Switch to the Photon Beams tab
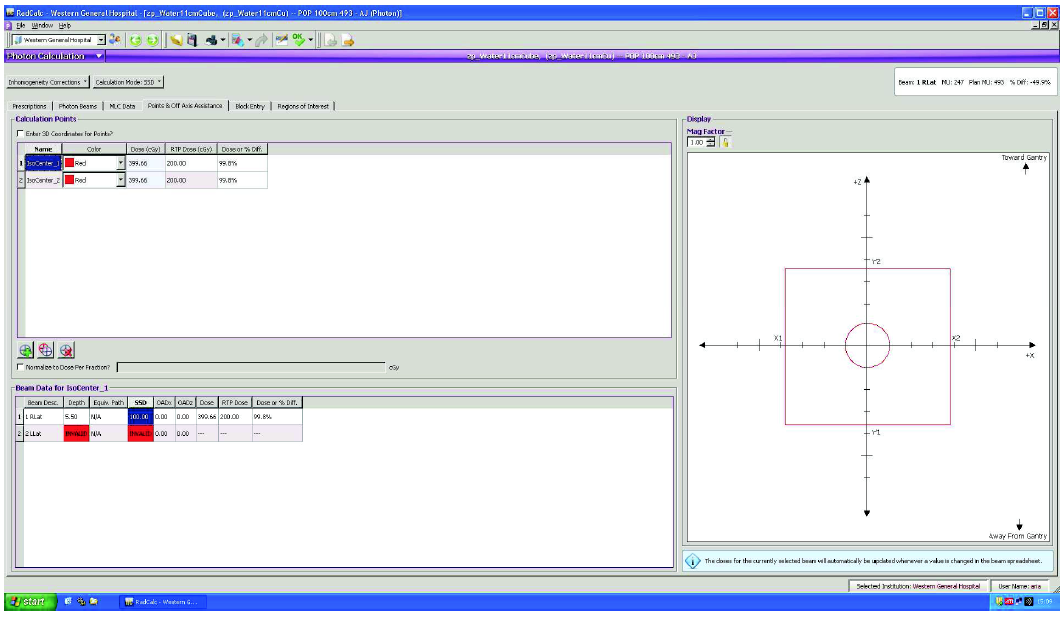Viewport: 1064px width, 617px height. (x=77, y=107)
